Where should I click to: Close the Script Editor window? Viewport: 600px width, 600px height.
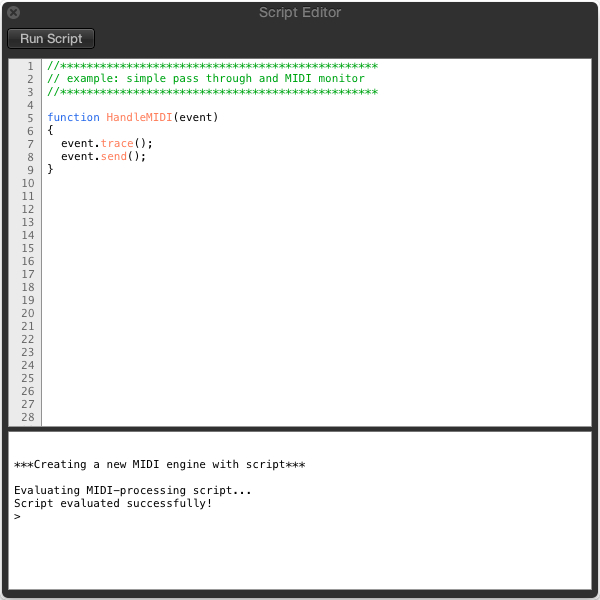pyautogui.click(x=14, y=13)
